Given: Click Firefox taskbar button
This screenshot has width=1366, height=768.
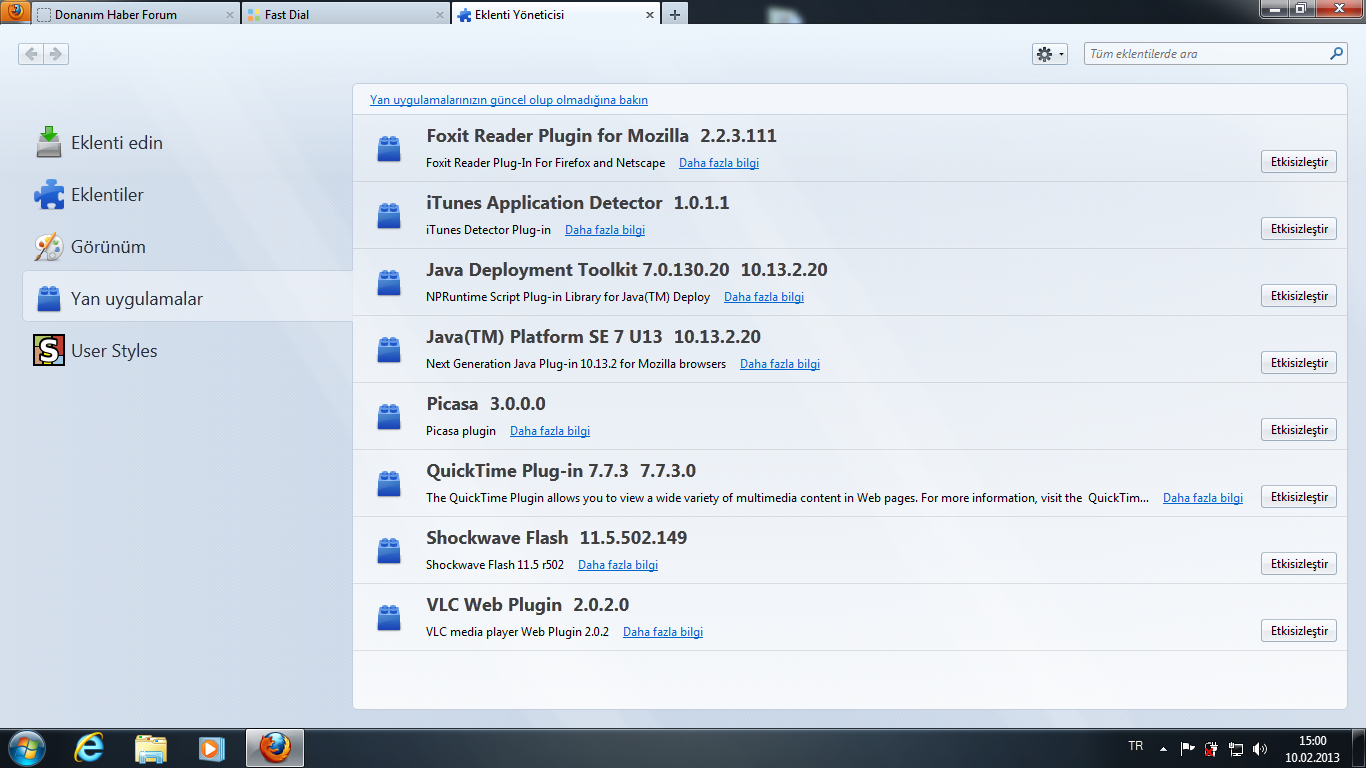Looking at the screenshot, I should point(274,748).
